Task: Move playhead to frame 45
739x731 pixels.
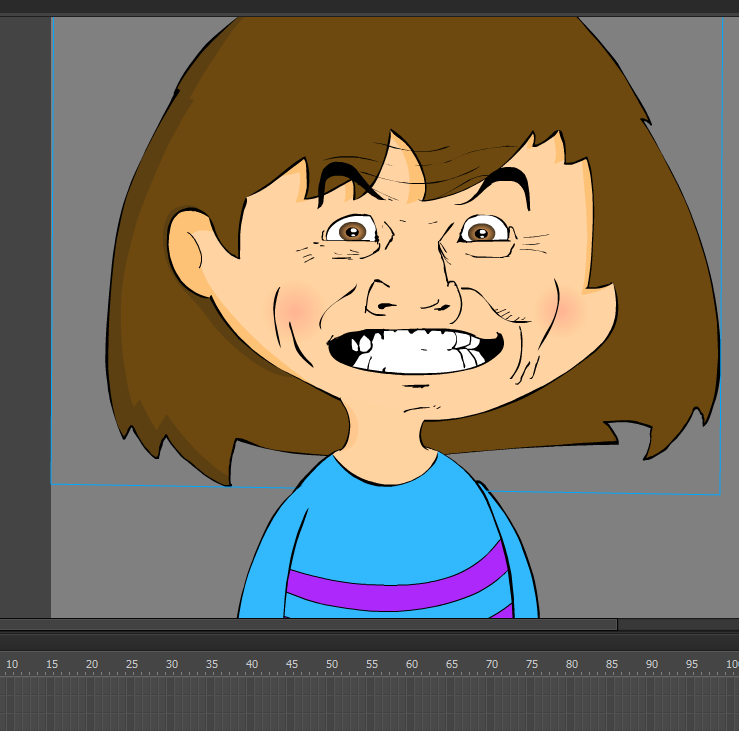Action: [292, 664]
